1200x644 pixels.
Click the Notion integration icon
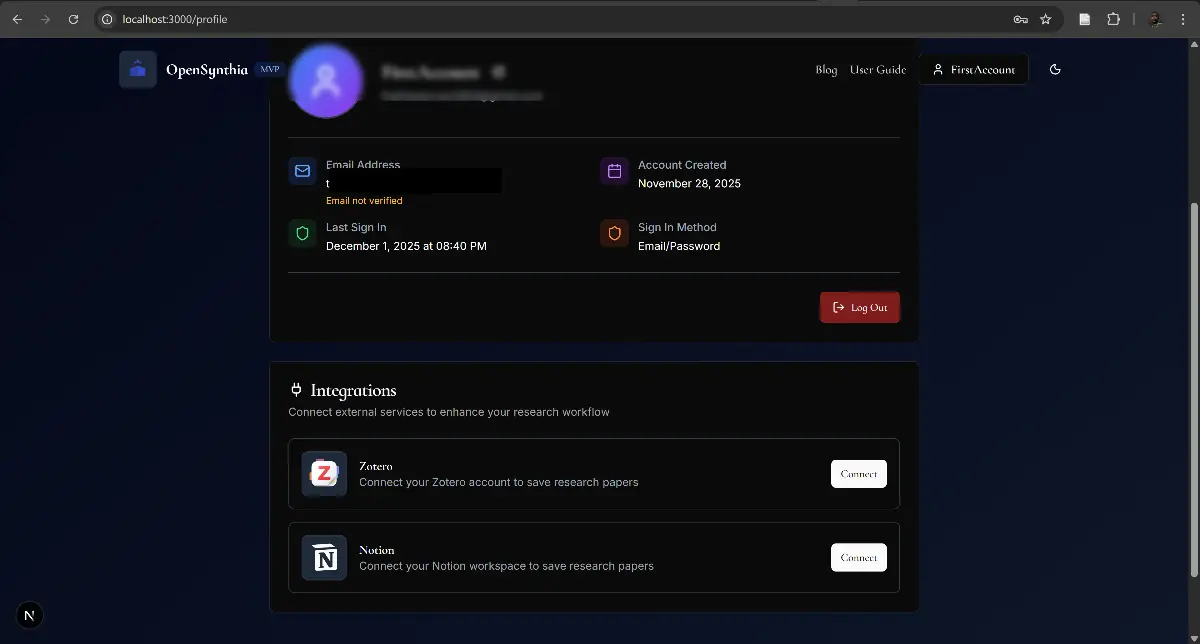click(x=324, y=557)
